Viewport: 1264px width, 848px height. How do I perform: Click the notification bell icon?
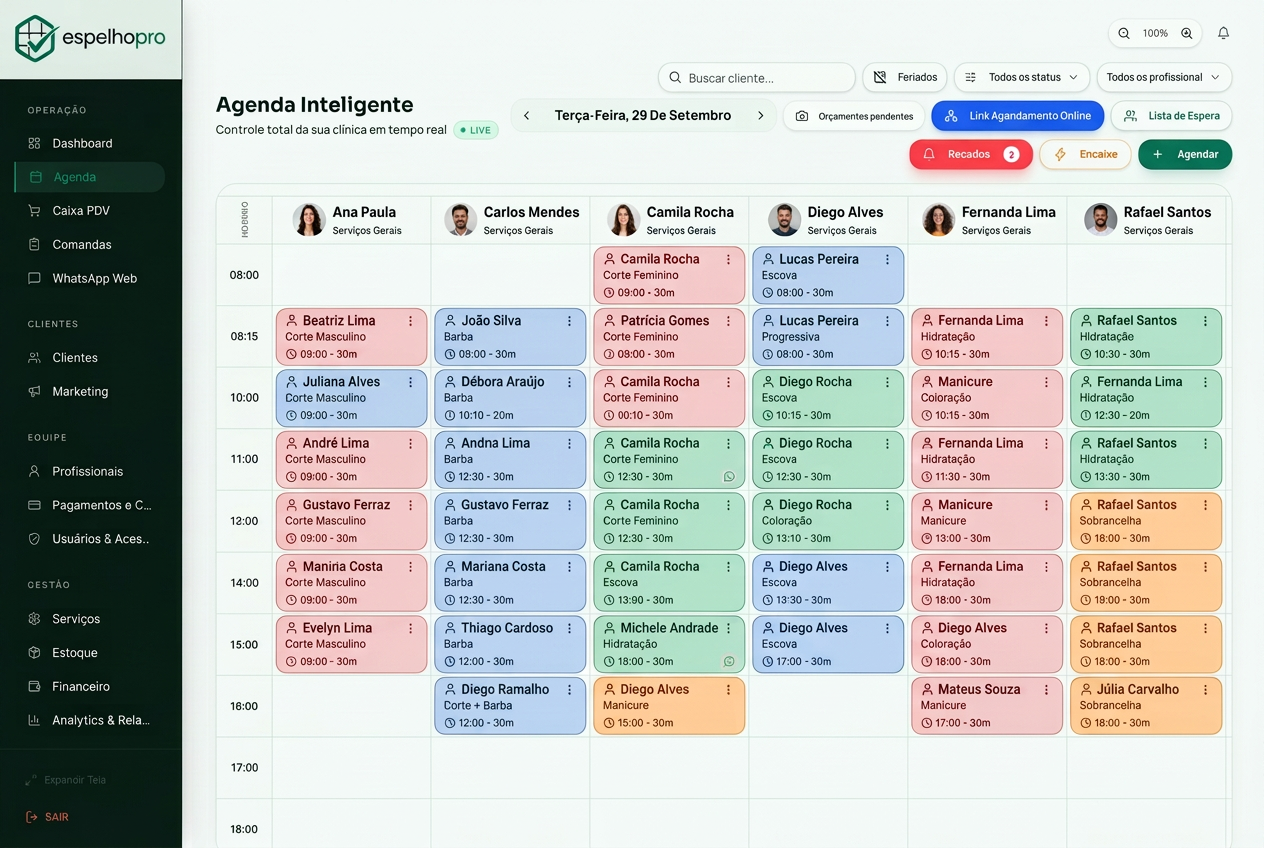1223,33
